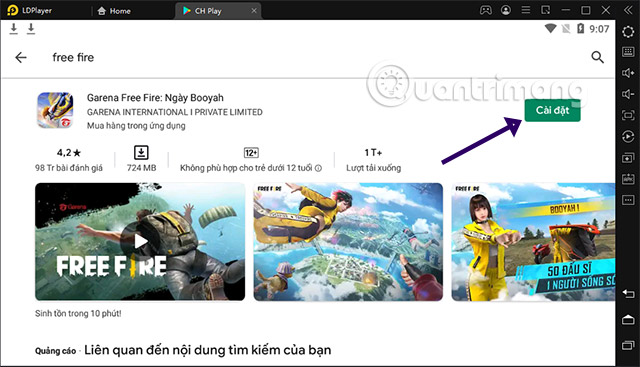Click the 724 MB download size icon
The width and height of the screenshot is (640, 367).
click(x=141, y=153)
